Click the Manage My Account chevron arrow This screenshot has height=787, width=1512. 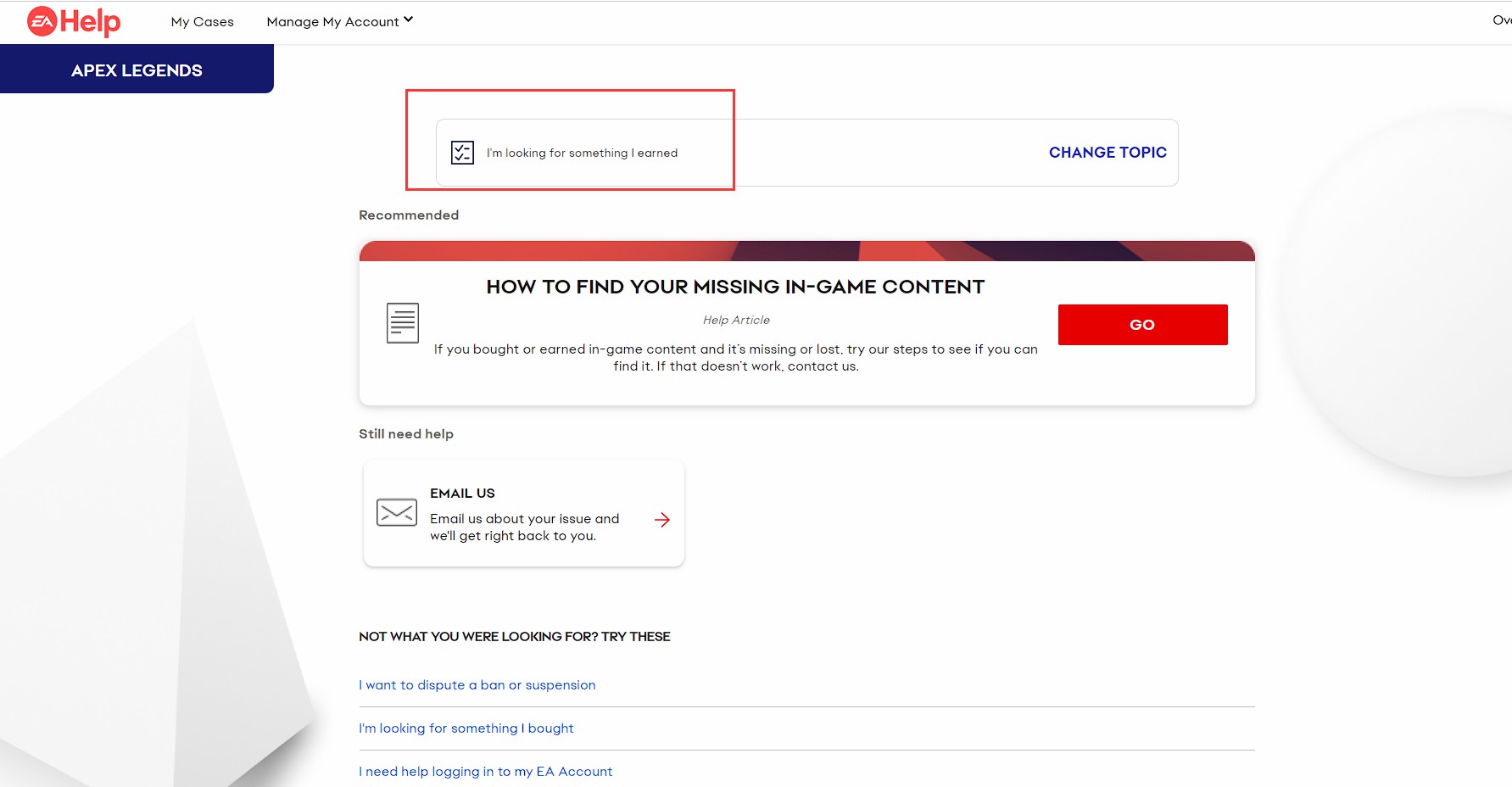[x=408, y=20]
